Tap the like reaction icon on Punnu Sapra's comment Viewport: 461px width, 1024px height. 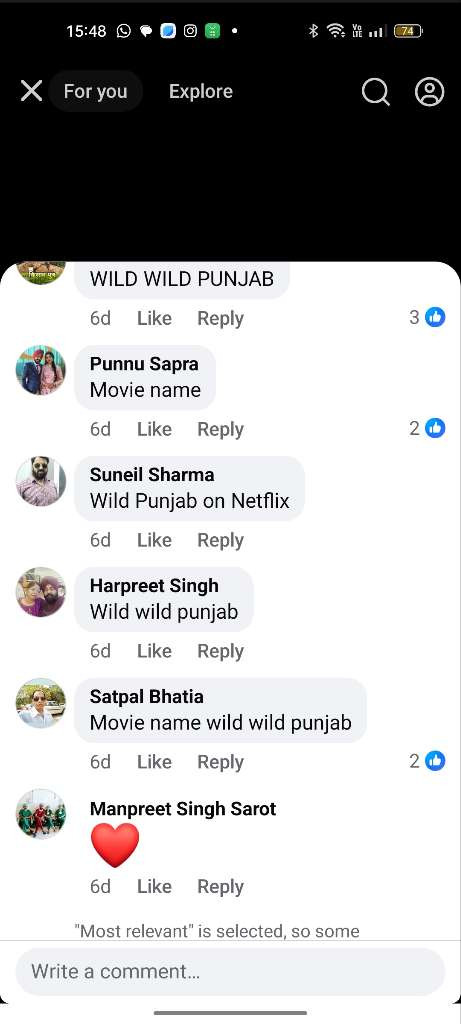click(x=435, y=428)
